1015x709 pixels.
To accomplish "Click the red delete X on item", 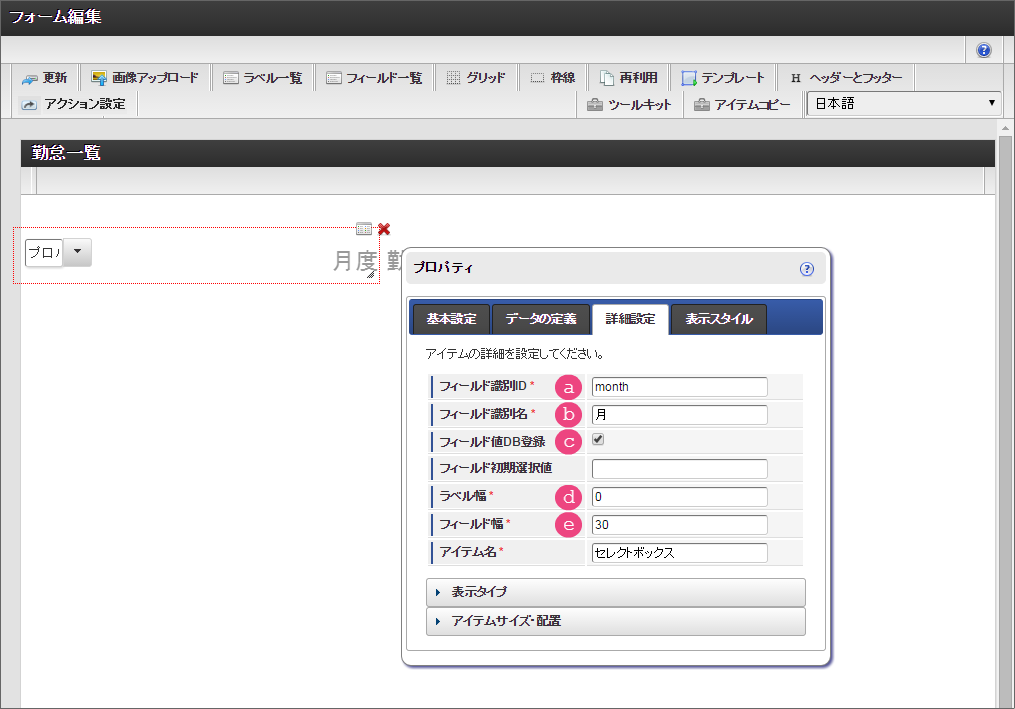I will [x=384, y=229].
